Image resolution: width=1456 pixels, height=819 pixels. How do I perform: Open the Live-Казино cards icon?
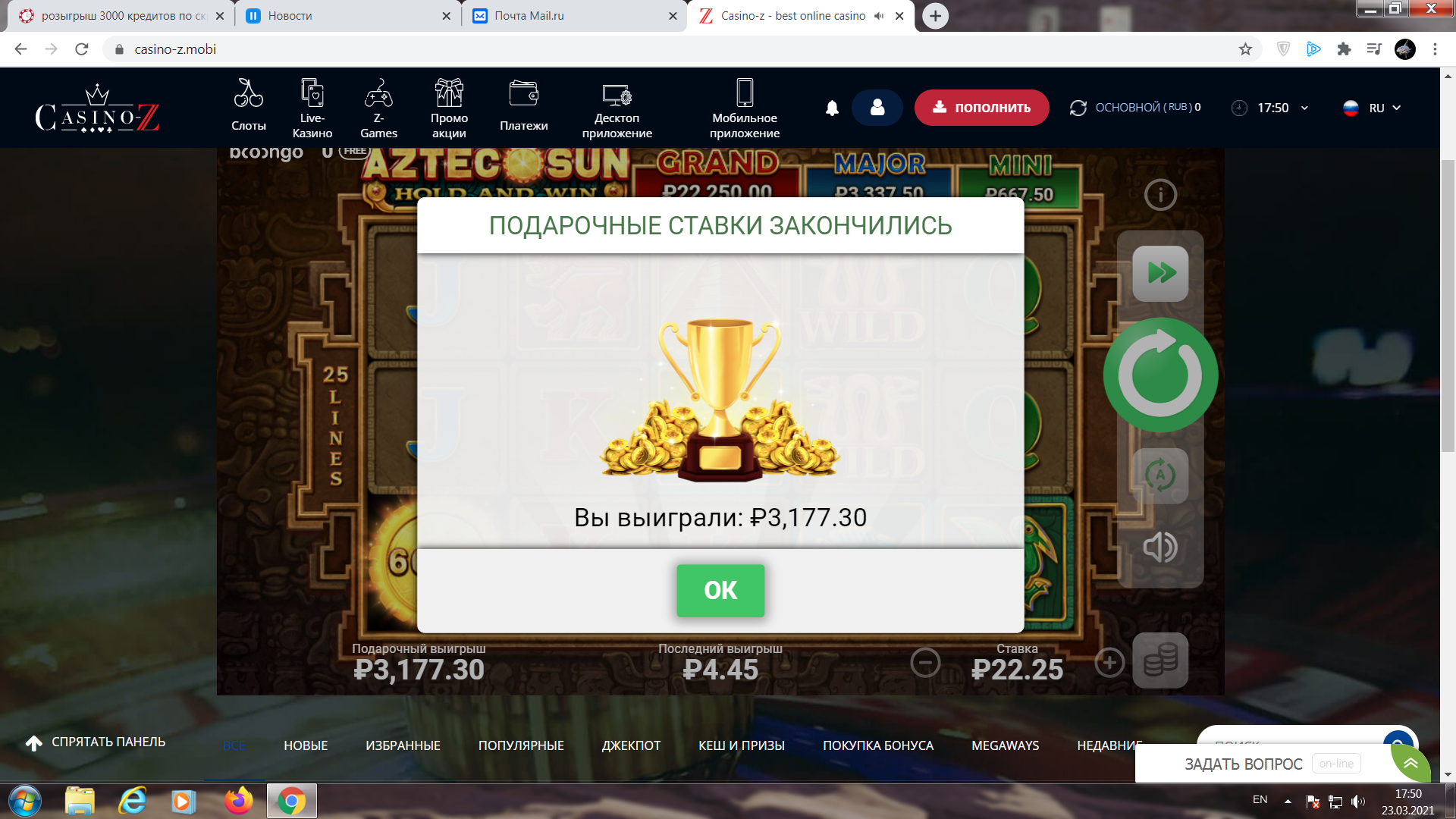312,92
